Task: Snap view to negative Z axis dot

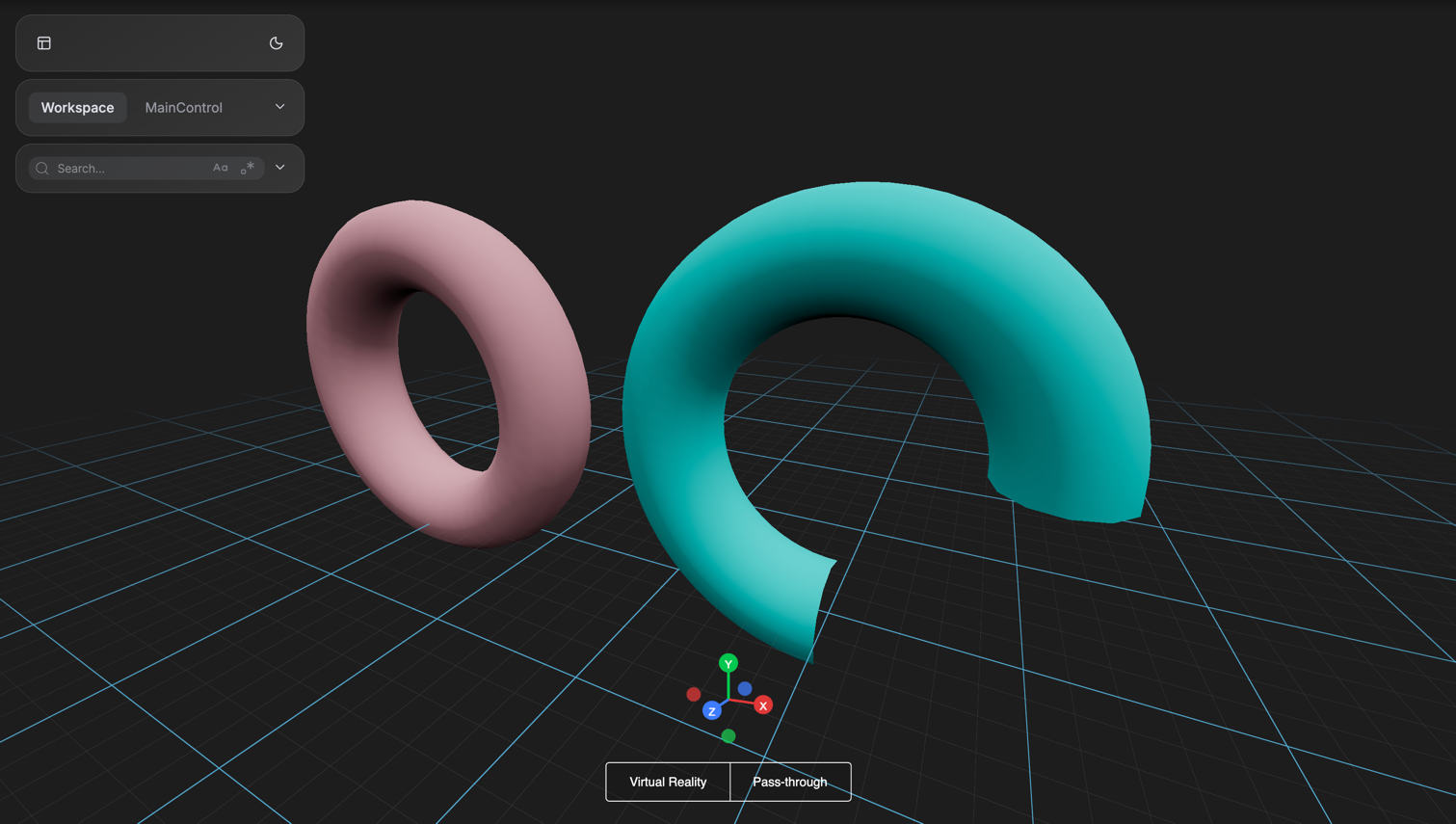Action: point(745,688)
